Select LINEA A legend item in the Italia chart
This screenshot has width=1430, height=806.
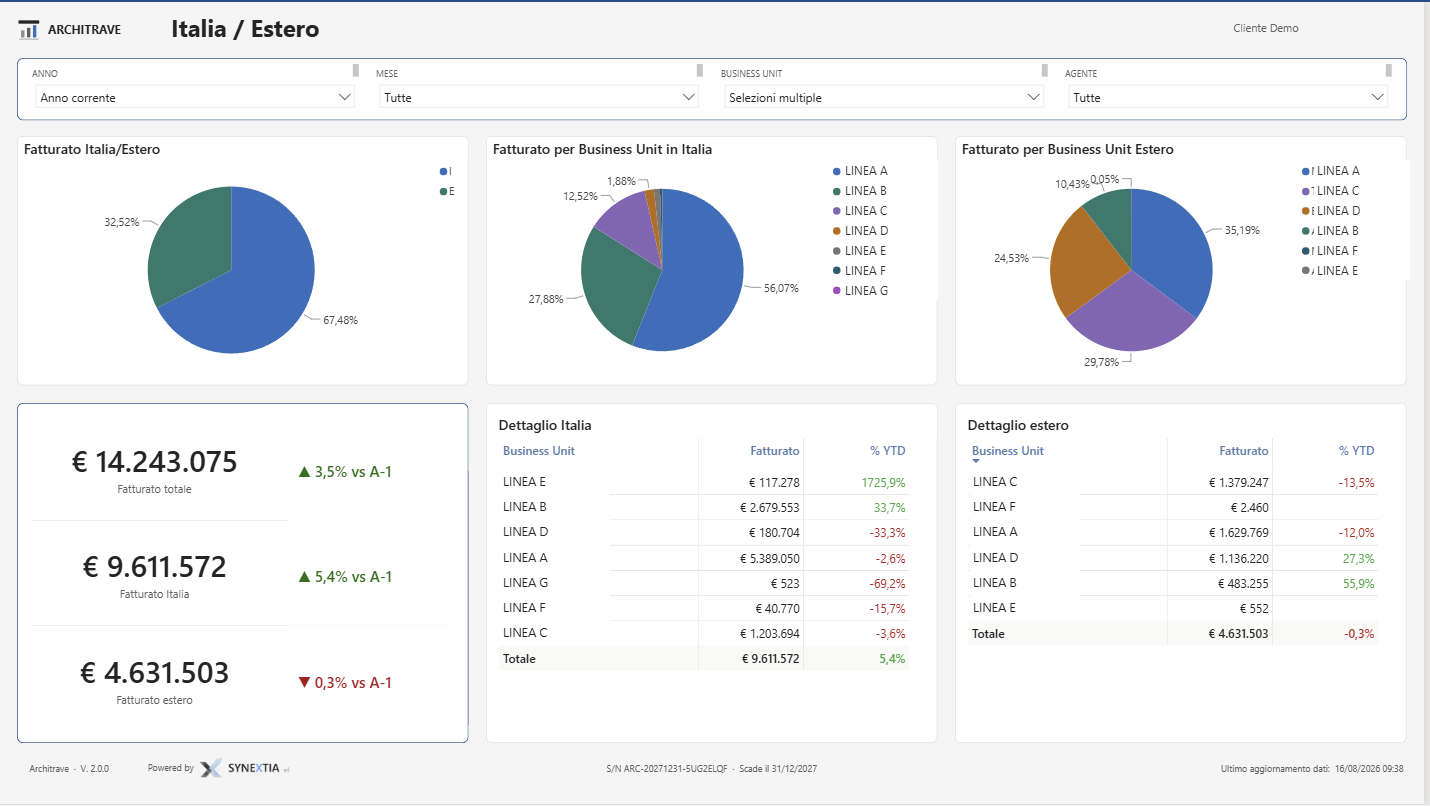tap(860, 171)
